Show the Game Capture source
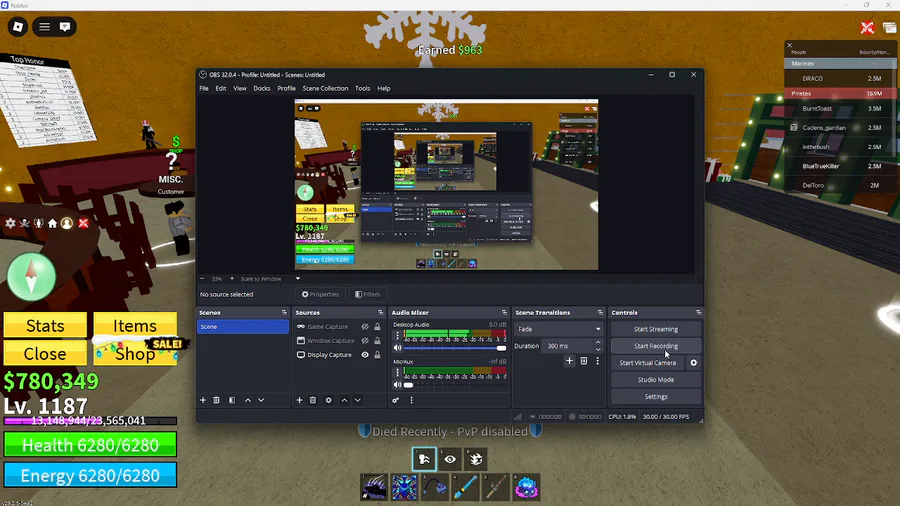The width and height of the screenshot is (900, 506). [x=365, y=326]
